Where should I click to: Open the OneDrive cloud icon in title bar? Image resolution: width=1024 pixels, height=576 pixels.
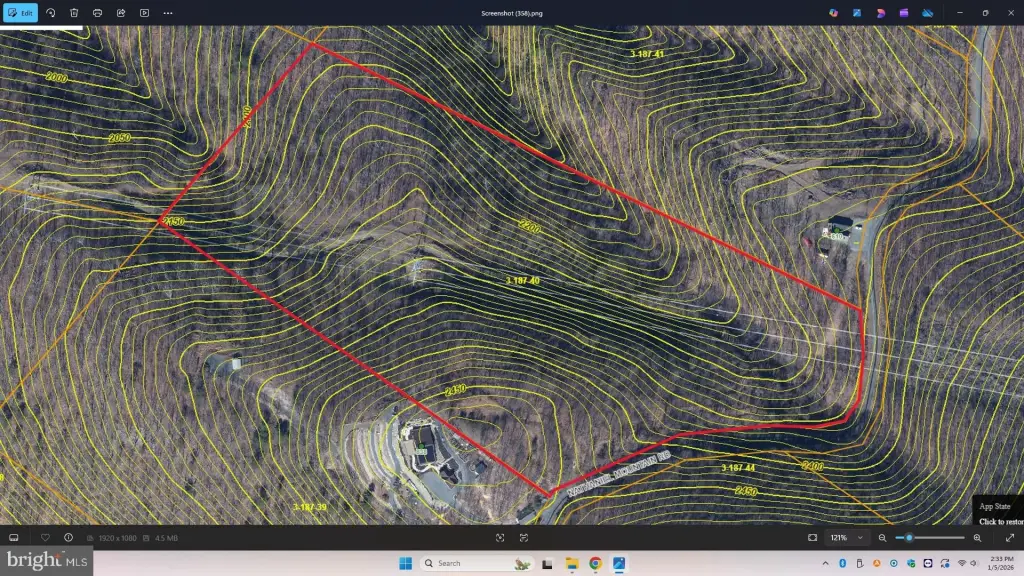click(x=927, y=13)
